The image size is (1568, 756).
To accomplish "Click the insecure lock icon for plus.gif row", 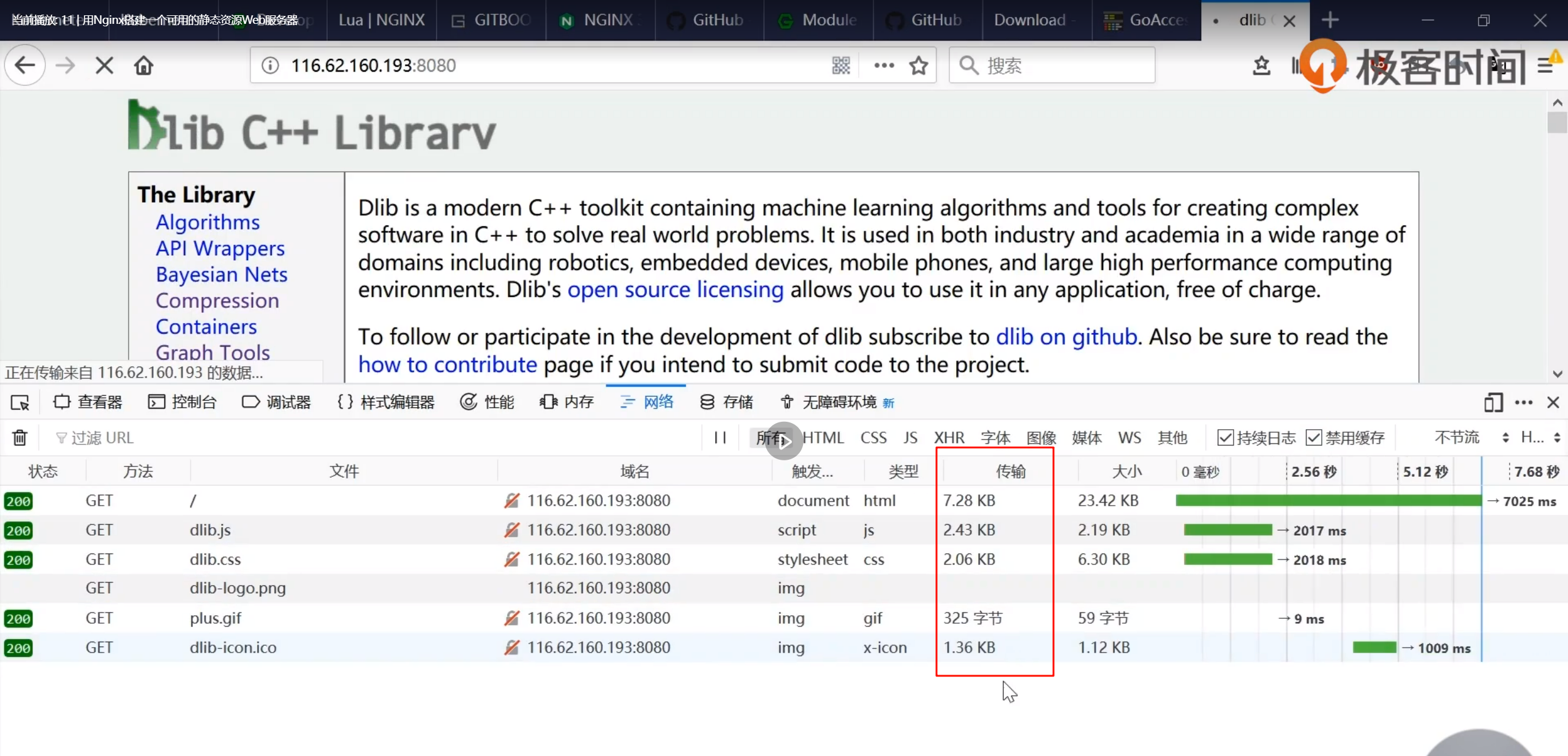I will tap(512, 618).
